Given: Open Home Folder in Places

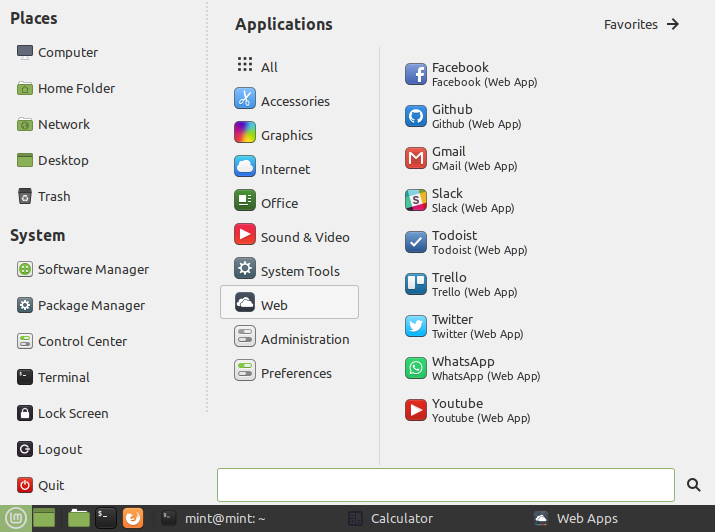Looking at the screenshot, I should pos(66,88).
